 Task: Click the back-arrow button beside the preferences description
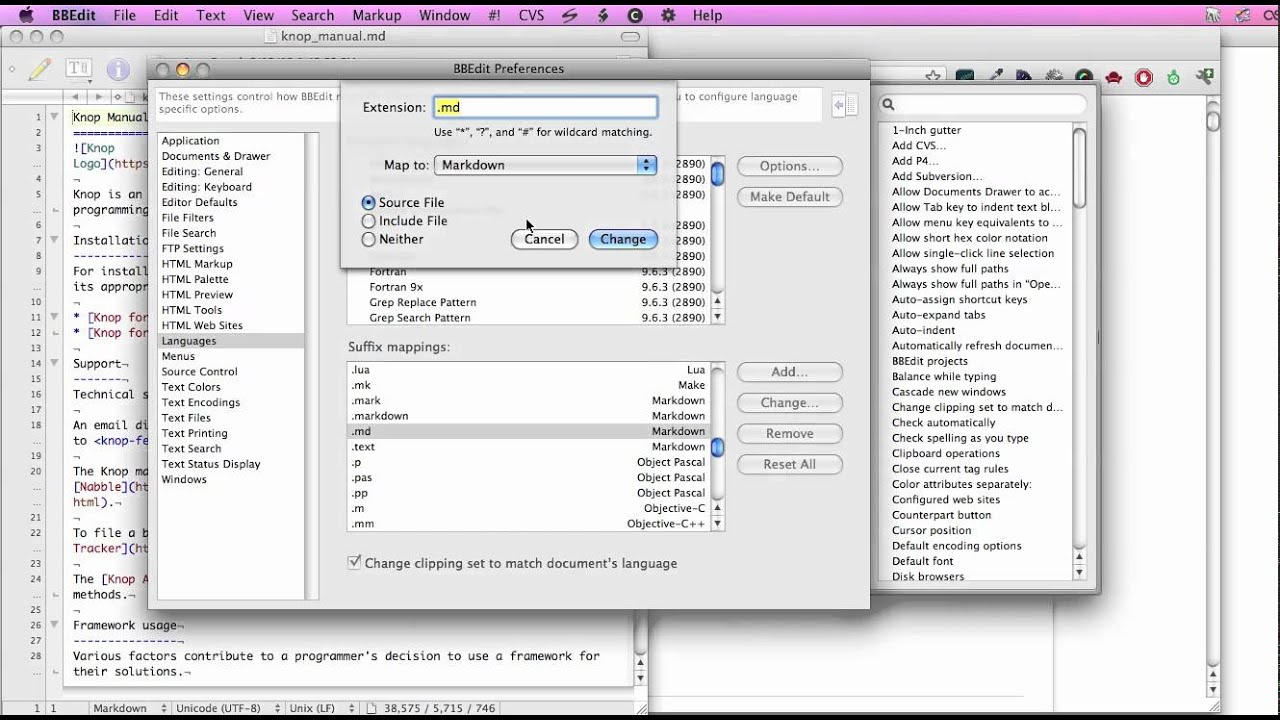pyautogui.click(x=846, y=104)
